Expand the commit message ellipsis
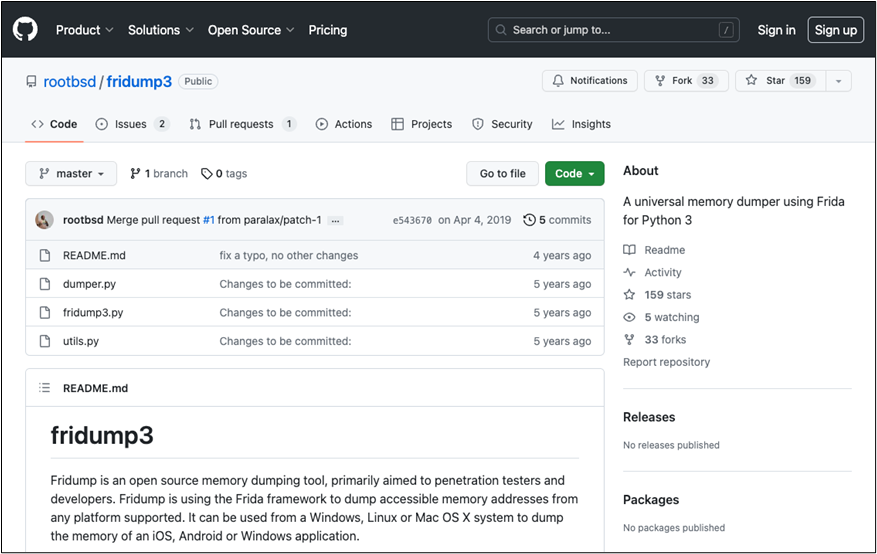This screenshot has width=877, height=554. point(335,221)
